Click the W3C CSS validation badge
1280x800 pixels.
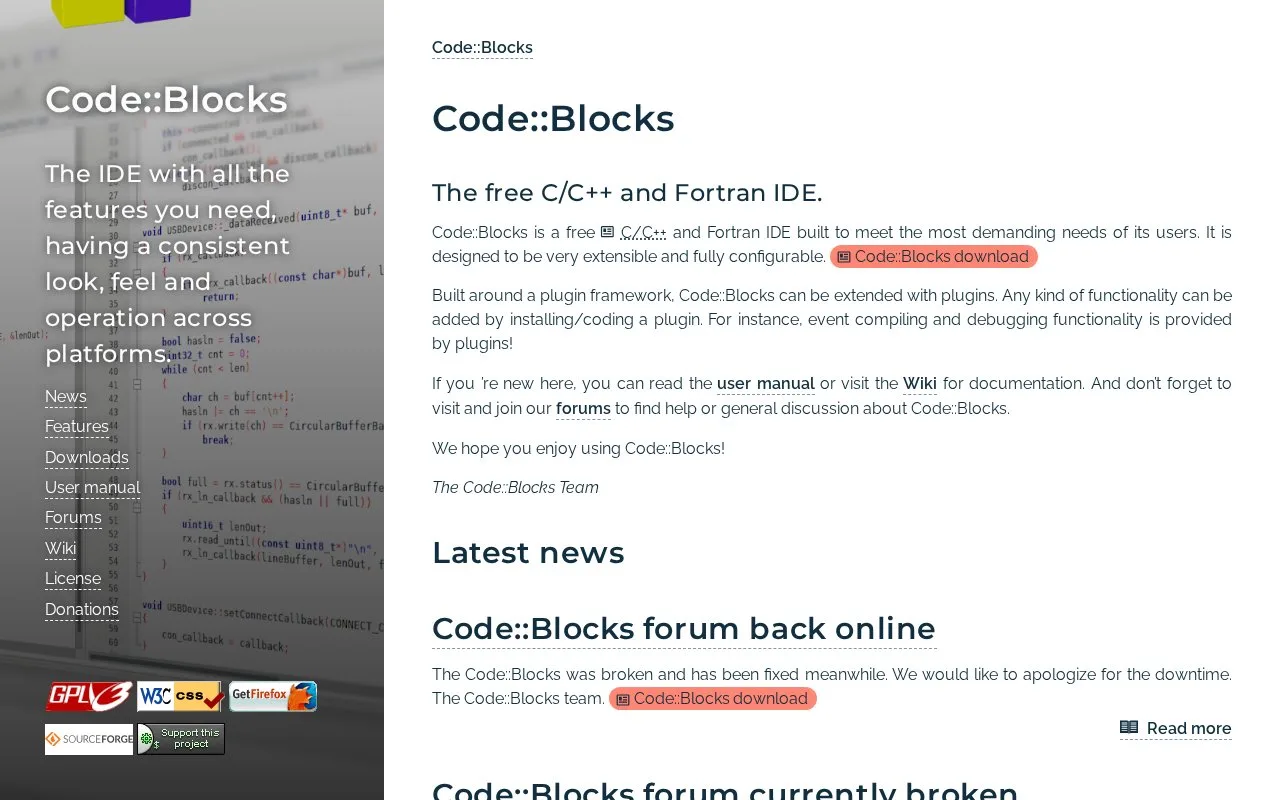point(181,696)
